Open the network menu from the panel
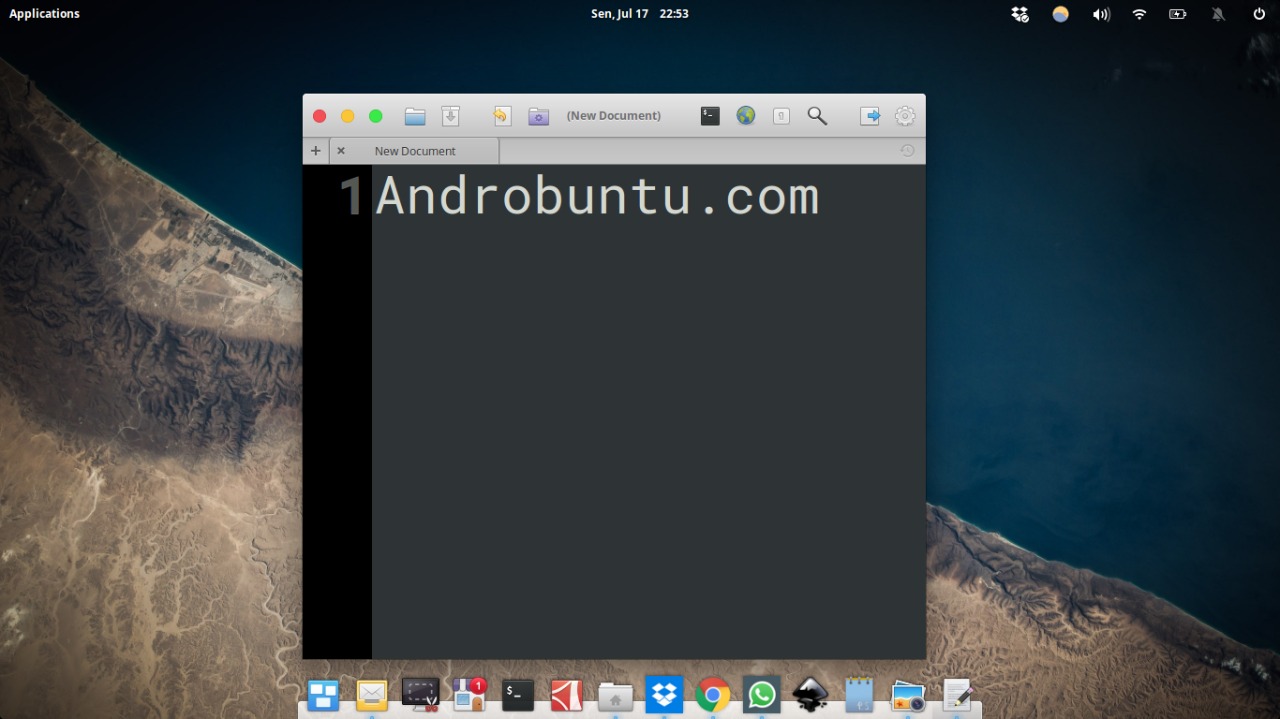Image resolution: width=1280 pixels, height=719 pixels. pyautogui.click(x=1139, y=13)
